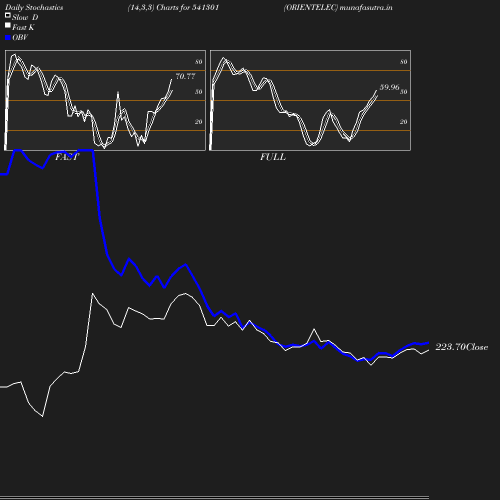The height and width of the screenshot is (500, 500).
Task: Click the price line peak after OBV drop
Action: tap(92, 294)
